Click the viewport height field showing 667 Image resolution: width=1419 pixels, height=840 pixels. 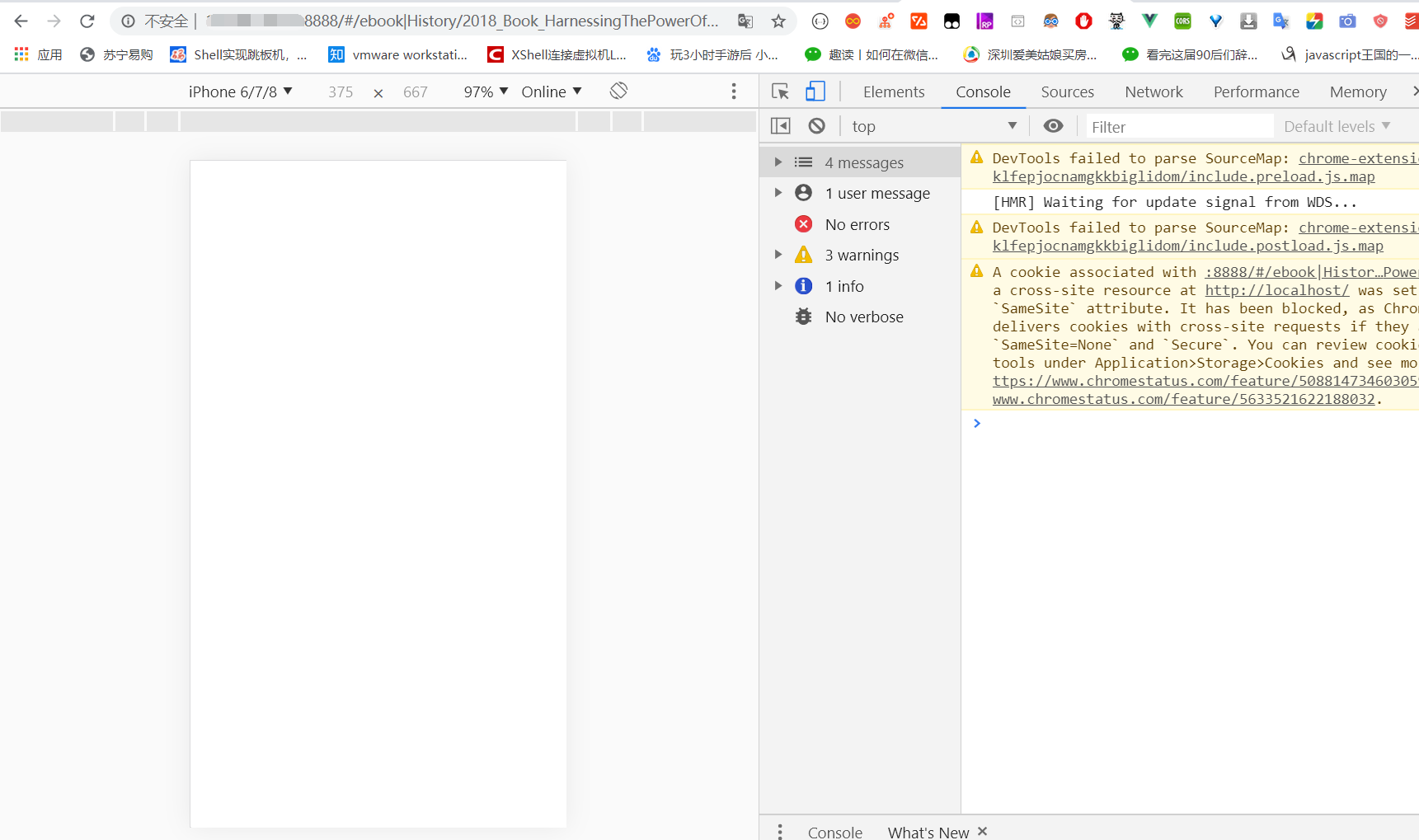pyautogui.click(x=416, y=92)
